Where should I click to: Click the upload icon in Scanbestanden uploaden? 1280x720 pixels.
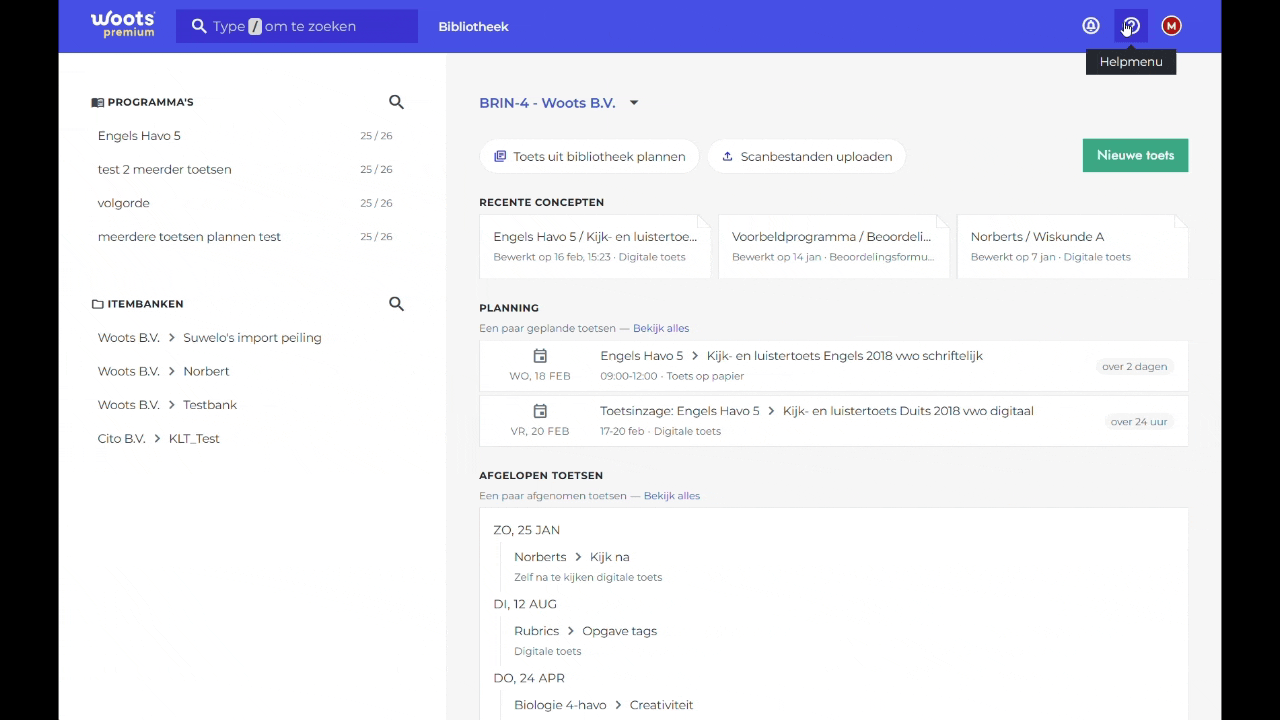pos(727,156)
